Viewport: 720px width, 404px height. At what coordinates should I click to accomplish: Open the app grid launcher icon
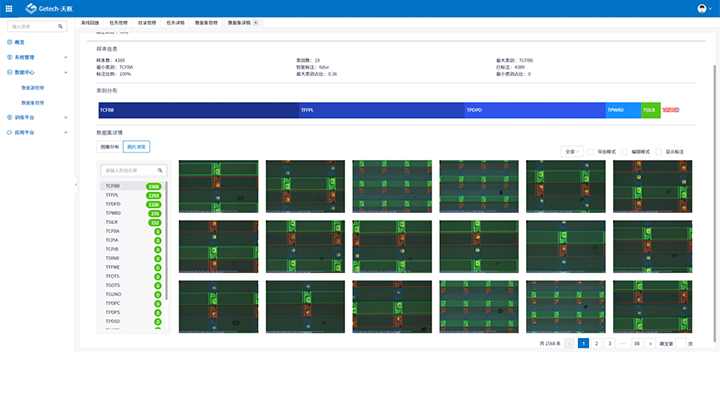9,8
